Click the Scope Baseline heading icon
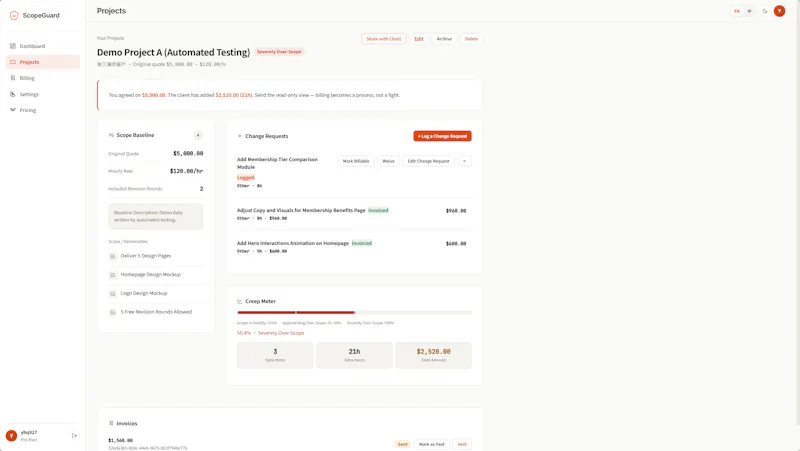 [111, 135]
